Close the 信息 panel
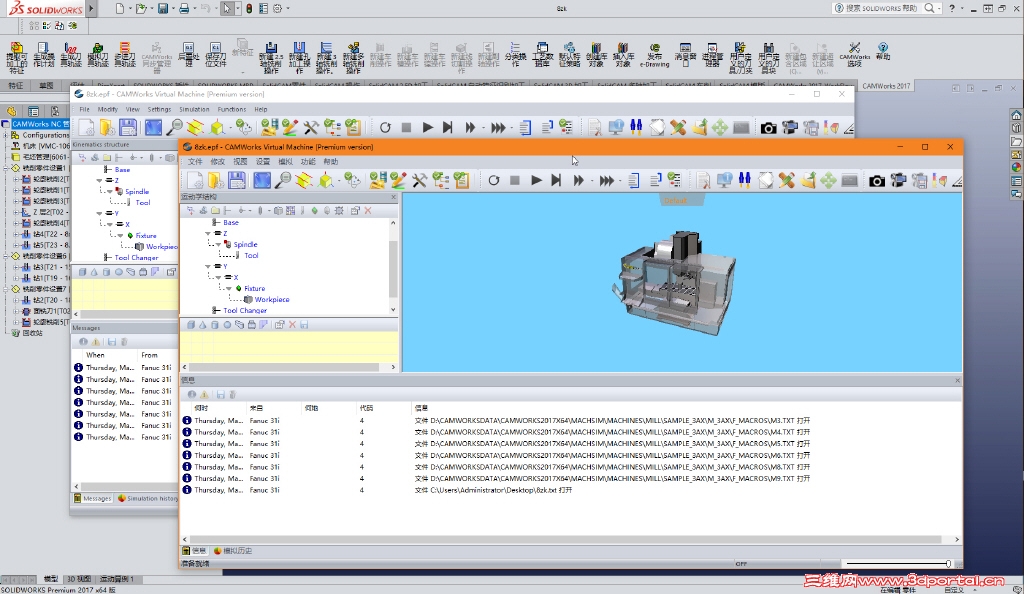This screenshot has height=594, width=1024. tap(957, 380)
